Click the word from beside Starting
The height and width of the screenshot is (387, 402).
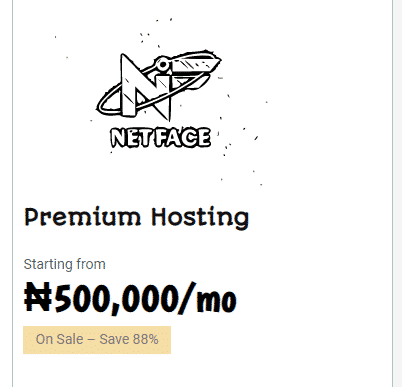(91, 264)
